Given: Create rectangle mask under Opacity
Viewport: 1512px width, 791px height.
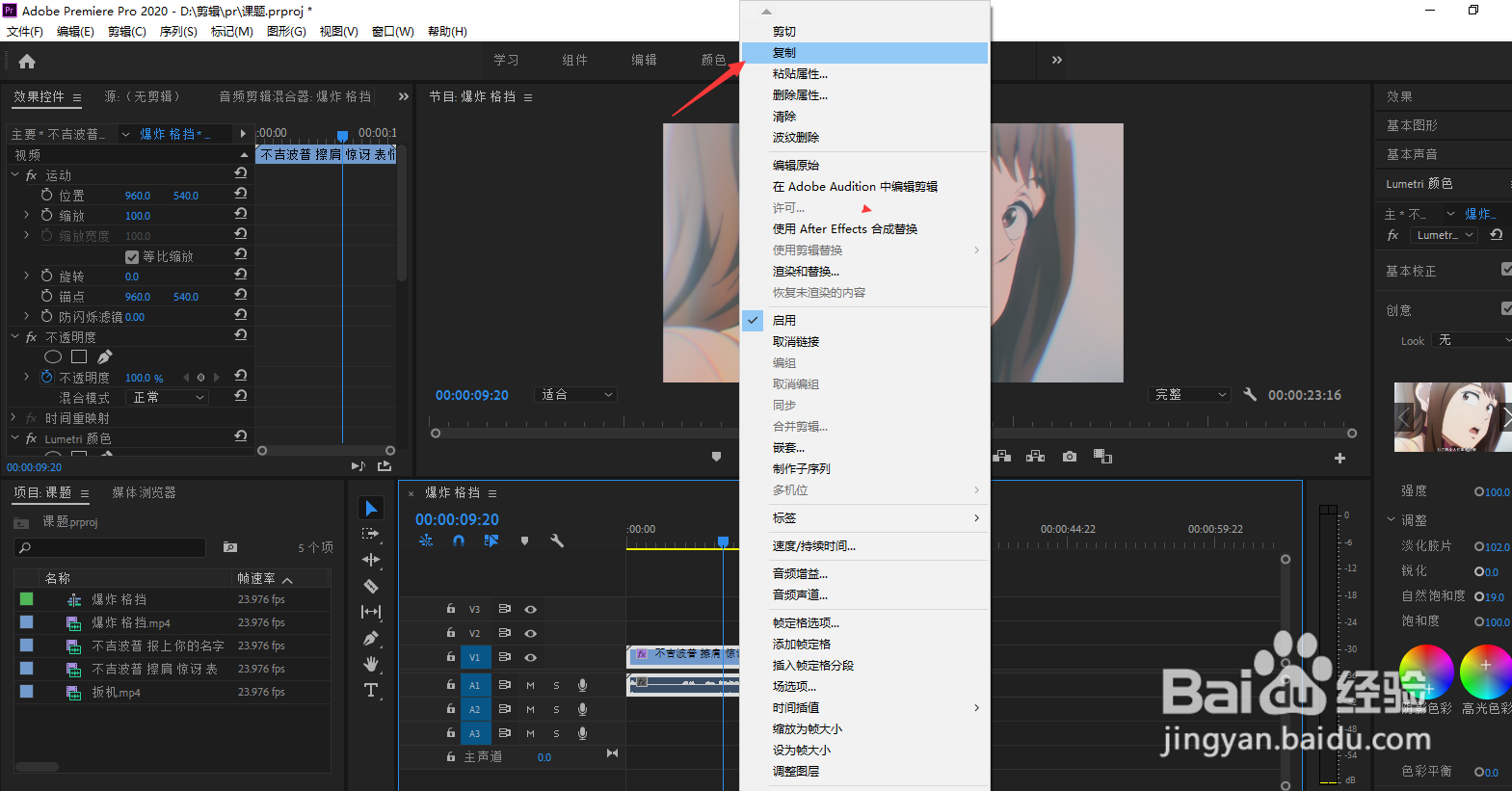Looking at the screenshot, I should point(79,356).
